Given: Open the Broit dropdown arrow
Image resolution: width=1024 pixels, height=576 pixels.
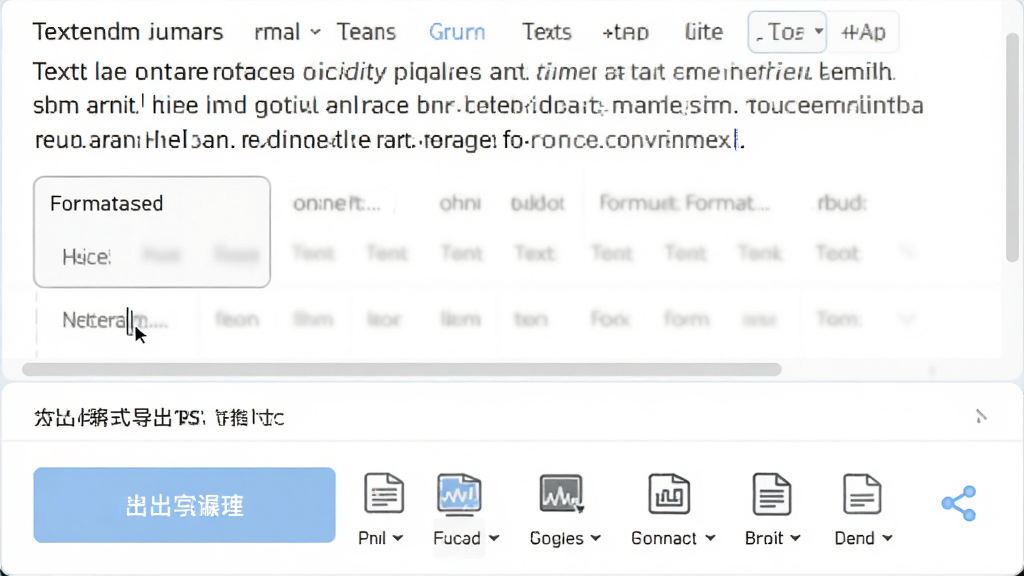Looking at the screenshot, I should (x=795, y=538).
